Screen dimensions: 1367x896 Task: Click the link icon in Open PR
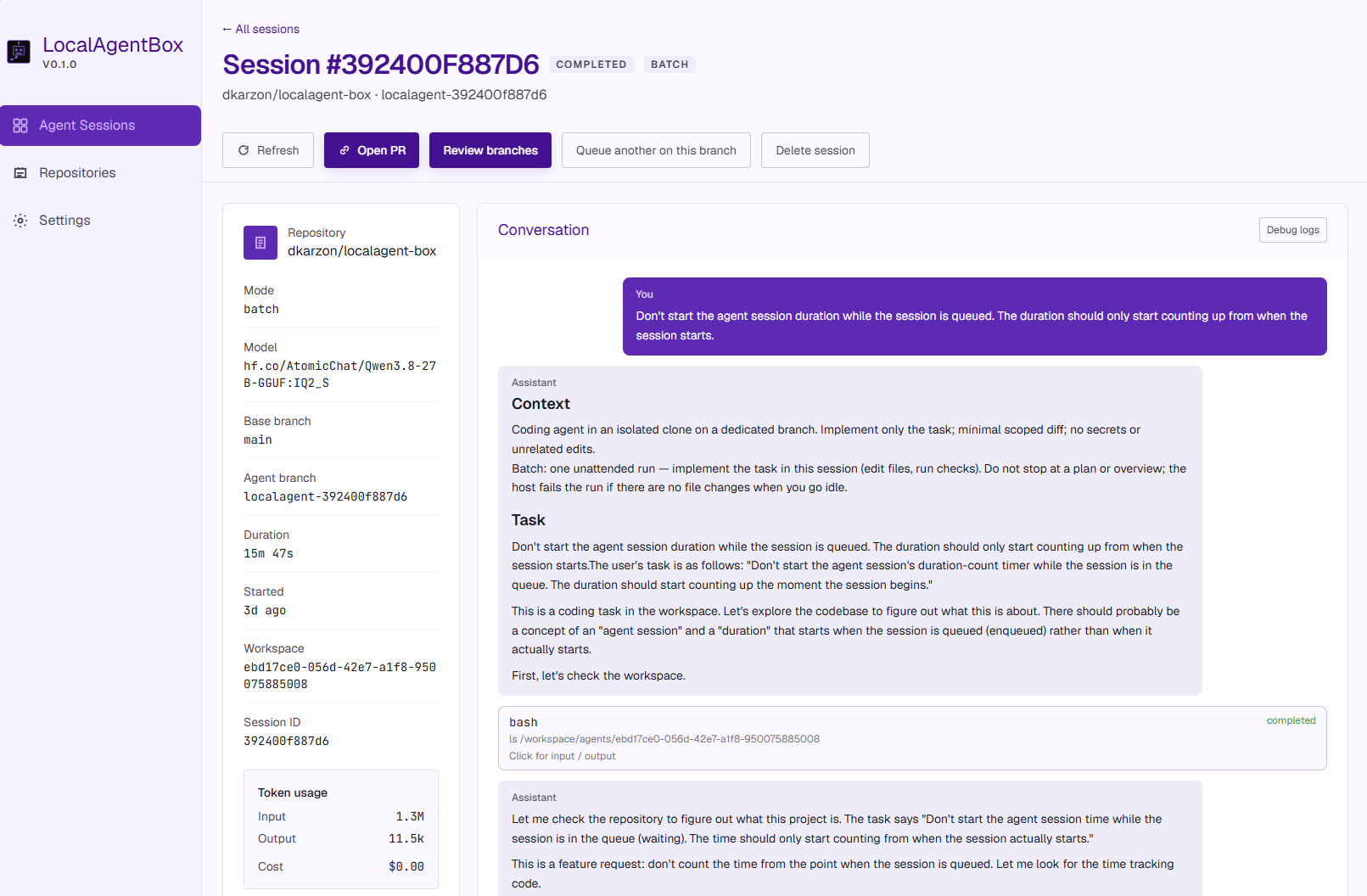(x=345, y=150)
